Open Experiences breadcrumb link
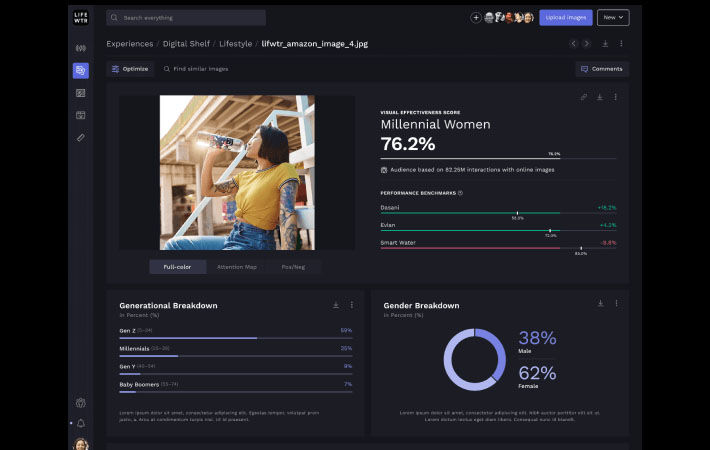 pos(130,44)
